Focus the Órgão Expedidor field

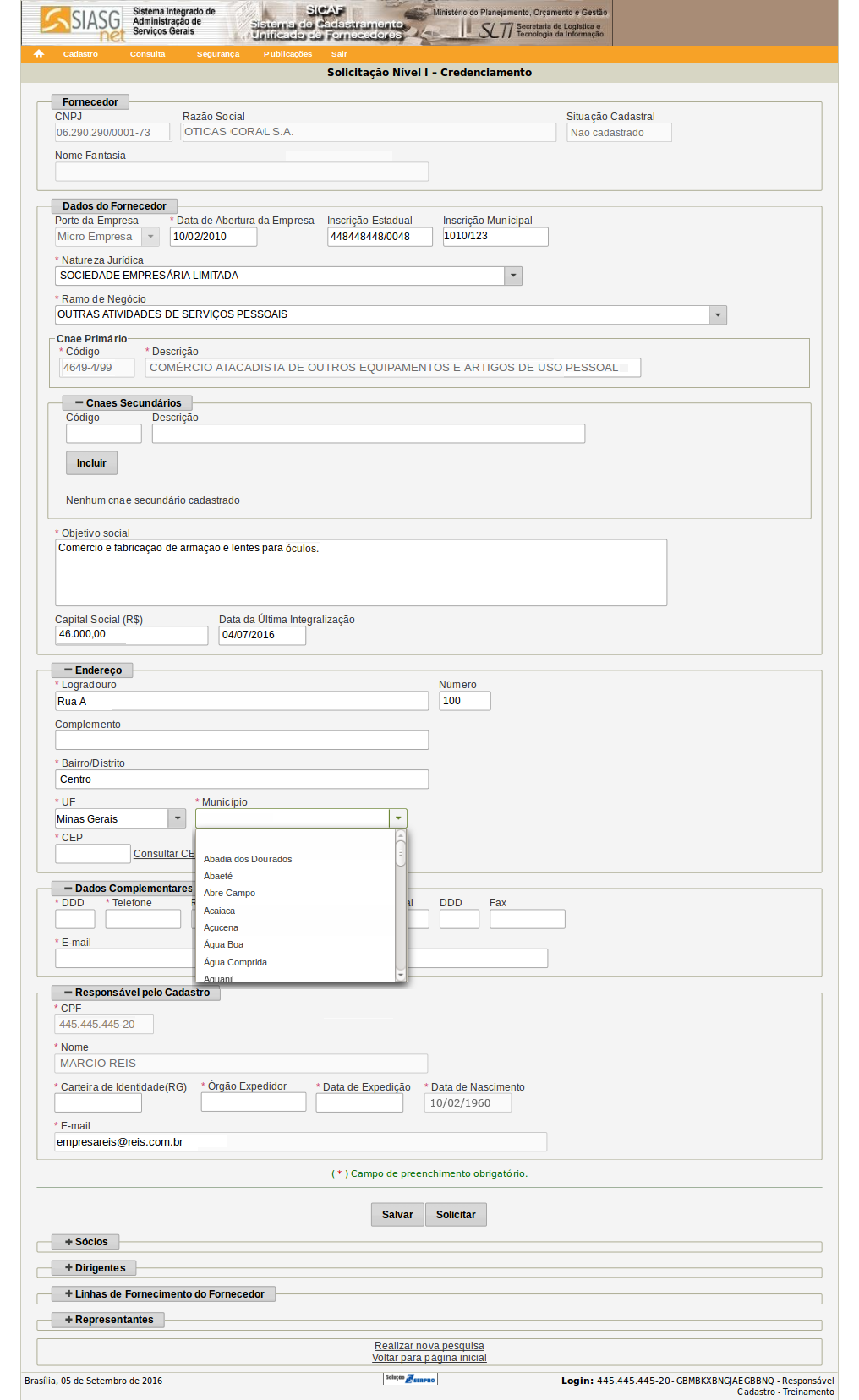[254, 1102]
